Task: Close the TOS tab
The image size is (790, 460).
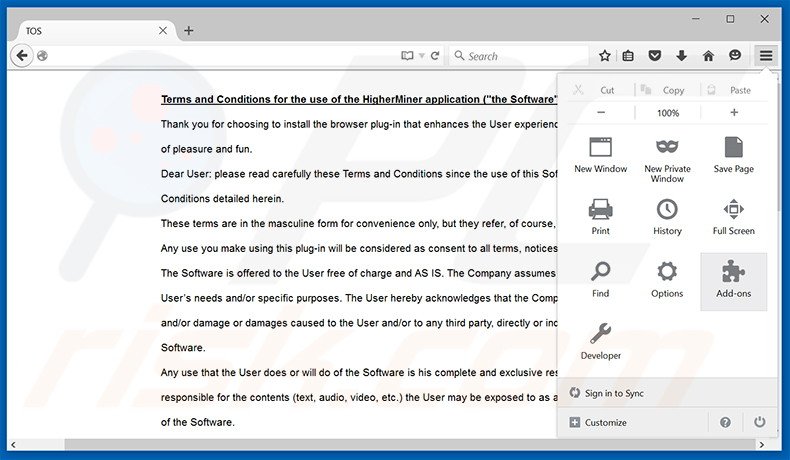Action: point(163,31)
